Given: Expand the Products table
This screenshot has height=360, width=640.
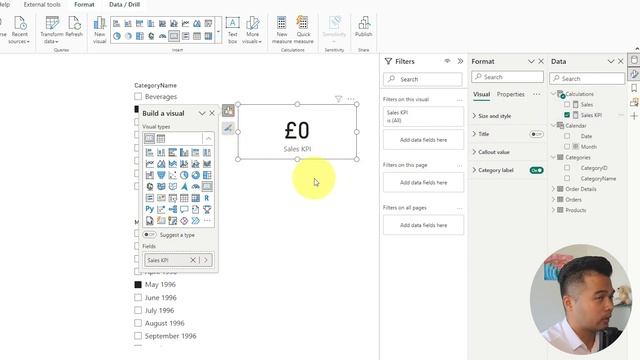Looking at the screenshot, I should (553, 210).
